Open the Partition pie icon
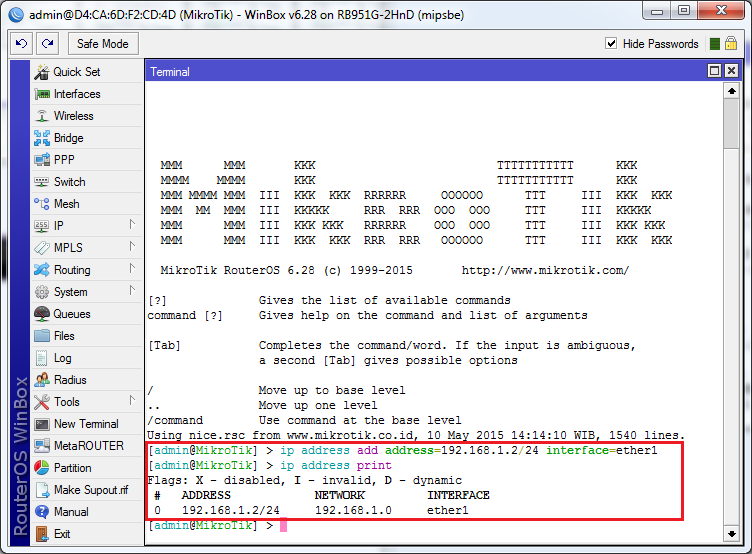The height and width of the screenshot is (554, 752). pos(42,468)
